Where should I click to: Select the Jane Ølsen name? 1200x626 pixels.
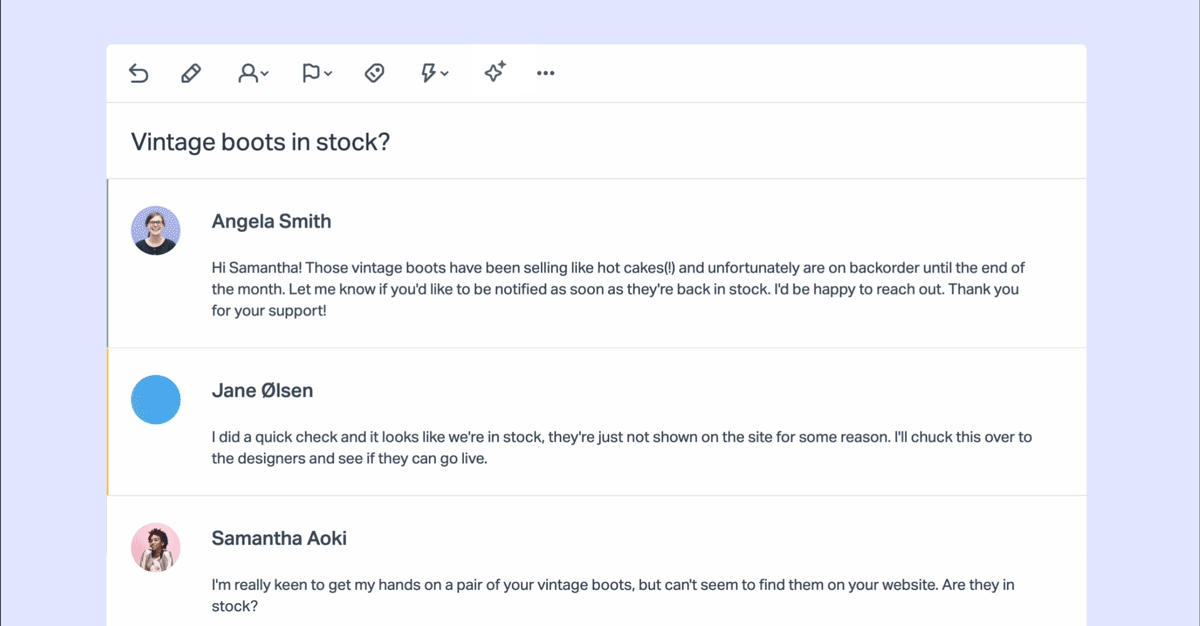click(262, 391)
